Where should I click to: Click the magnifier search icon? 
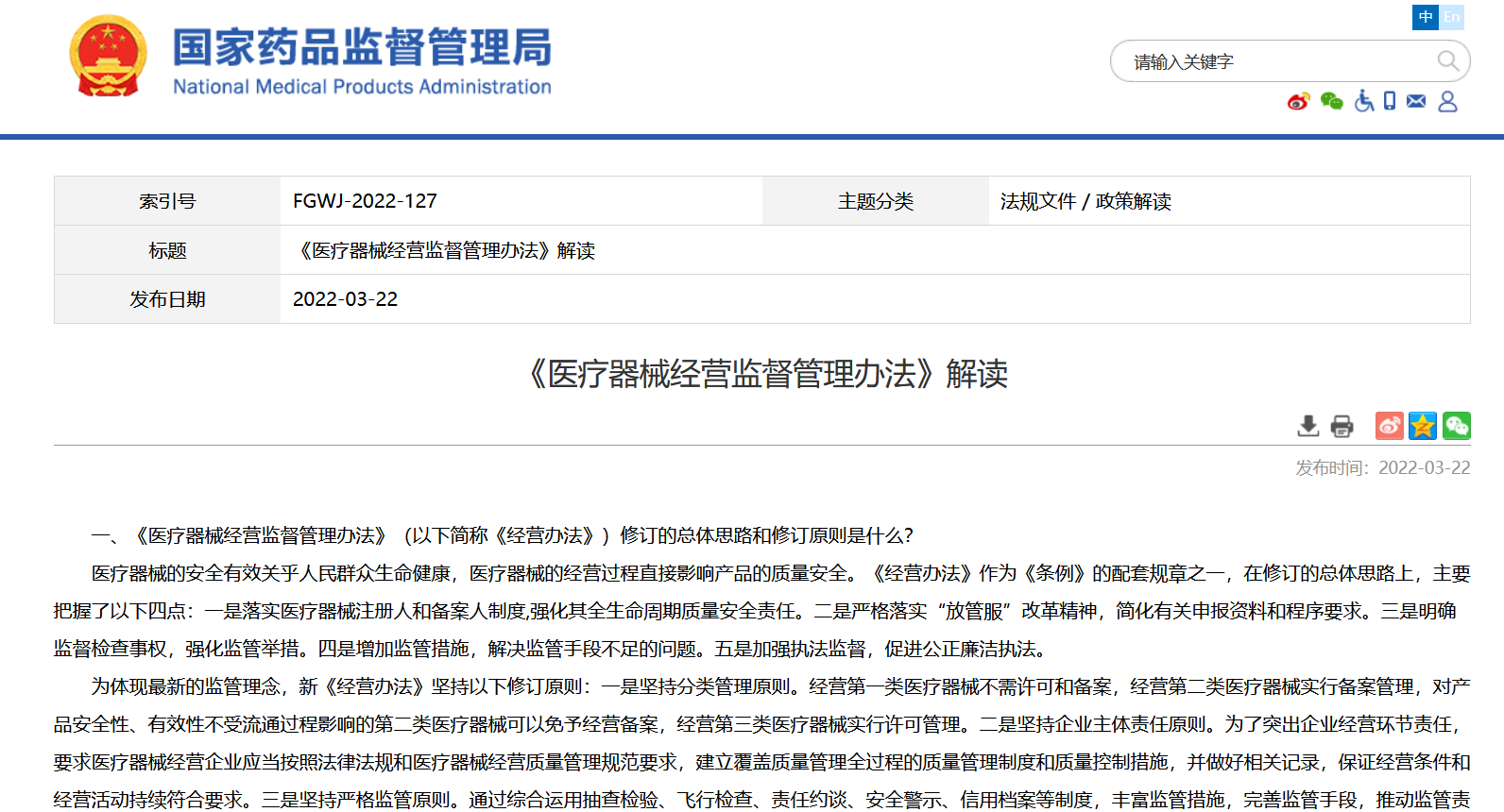tap(1448, 61)
